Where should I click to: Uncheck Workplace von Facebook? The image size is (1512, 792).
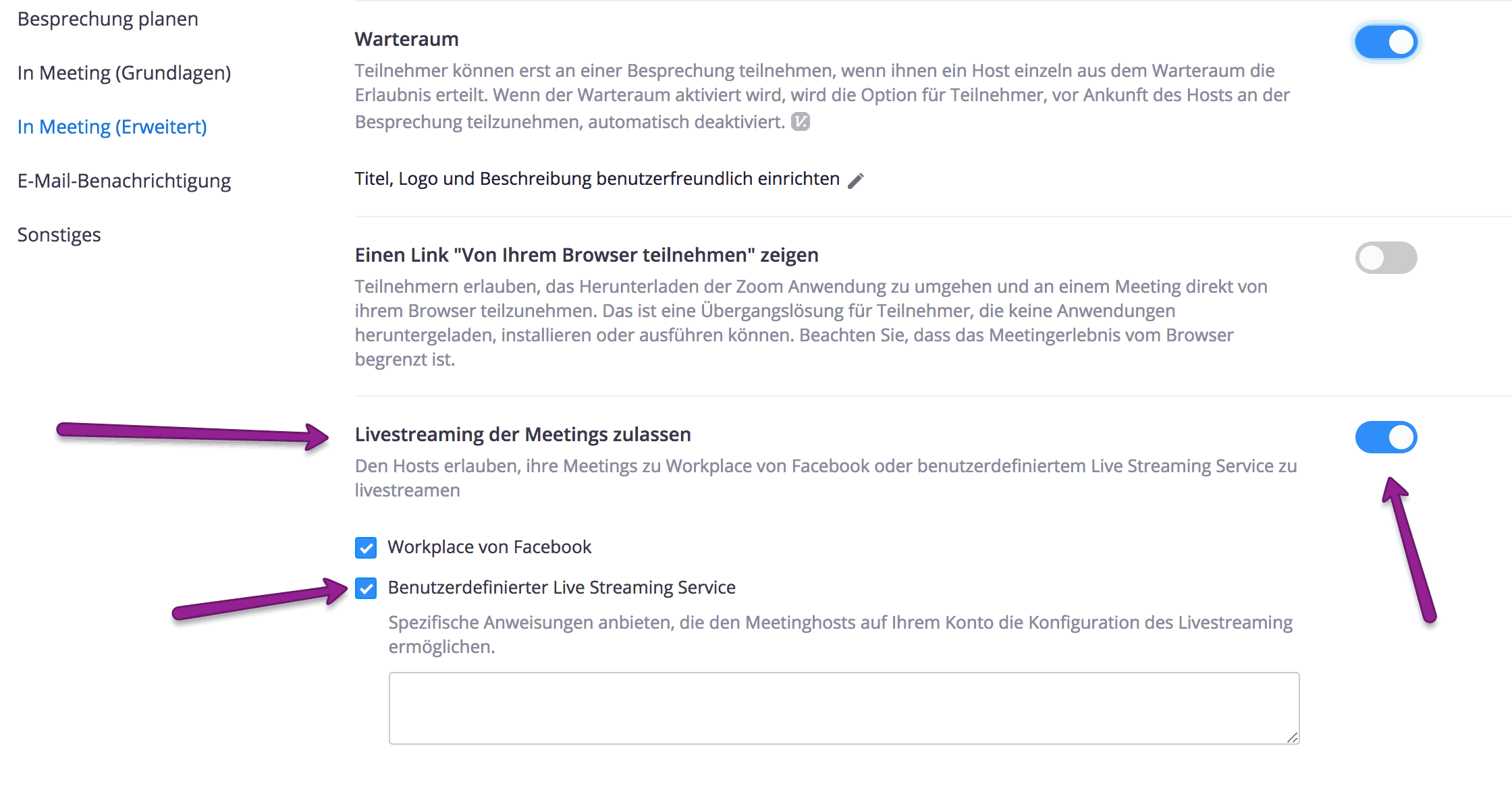365,547
